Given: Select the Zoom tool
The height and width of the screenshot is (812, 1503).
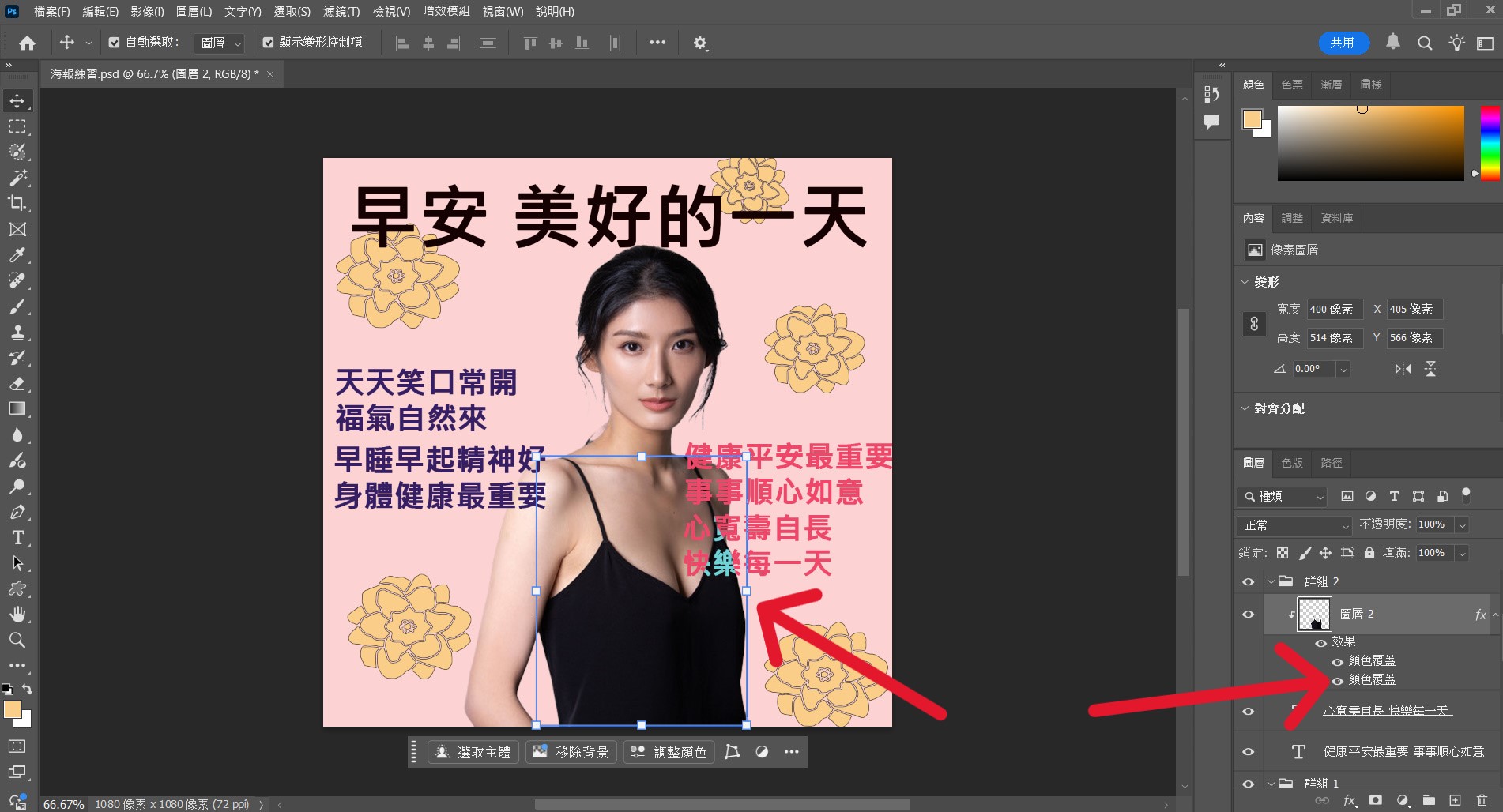Looking at the screenshot, I should pyautogui.click(x=17, y=640).
